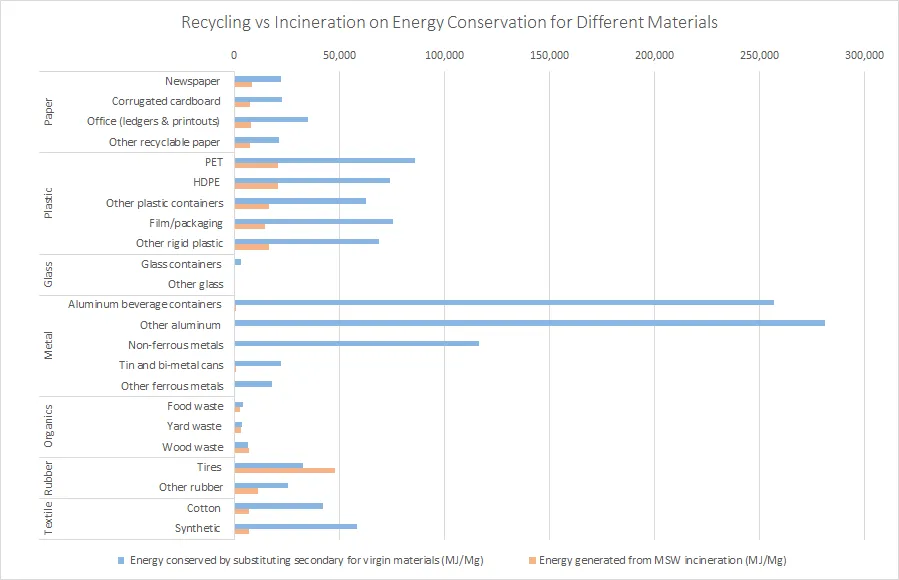The width and height of the screenshot is (899, 580).
Task: Click the blue bar for Film/packaging
Action: (314, 221)
